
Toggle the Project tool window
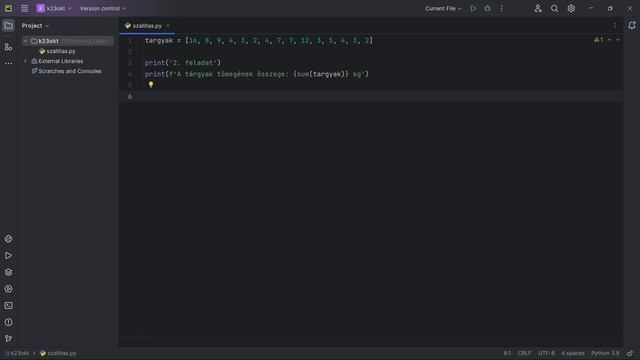point(8,25)
